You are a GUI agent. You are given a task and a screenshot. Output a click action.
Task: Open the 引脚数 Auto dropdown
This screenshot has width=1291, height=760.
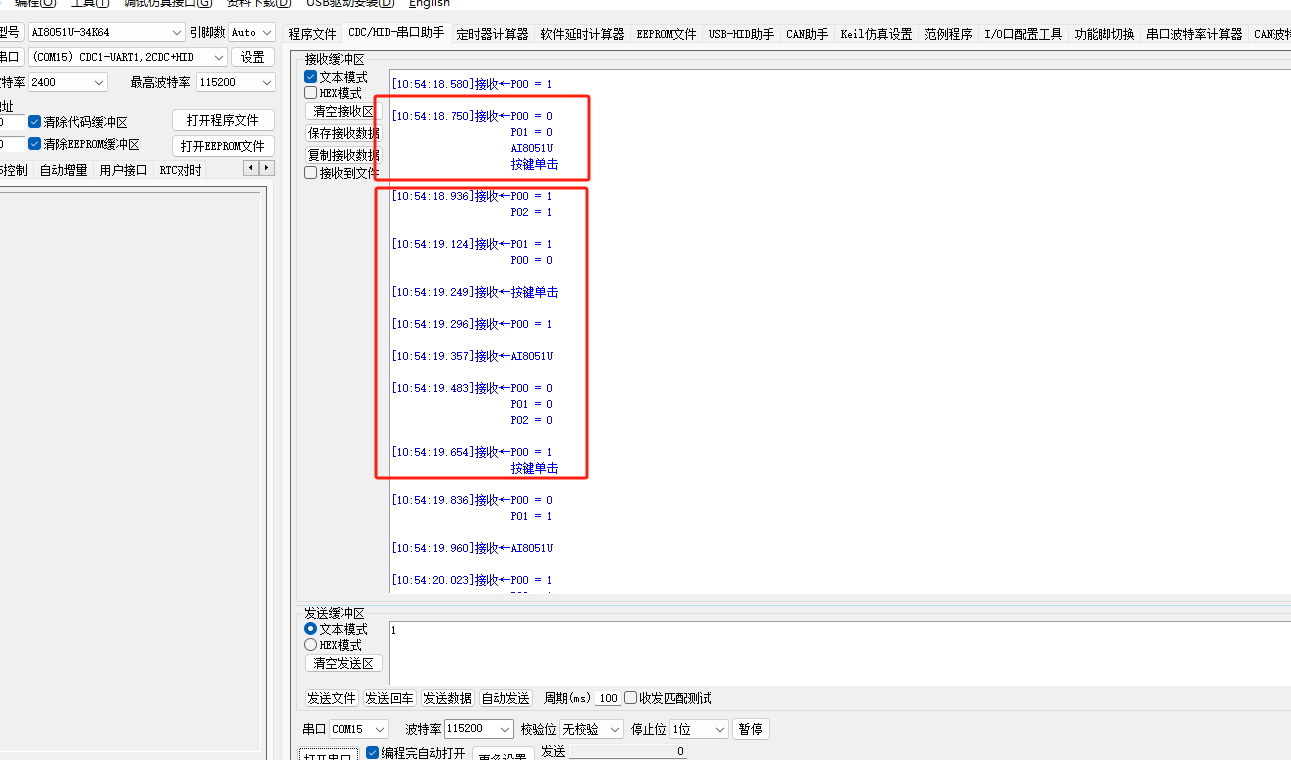(251, 32)
